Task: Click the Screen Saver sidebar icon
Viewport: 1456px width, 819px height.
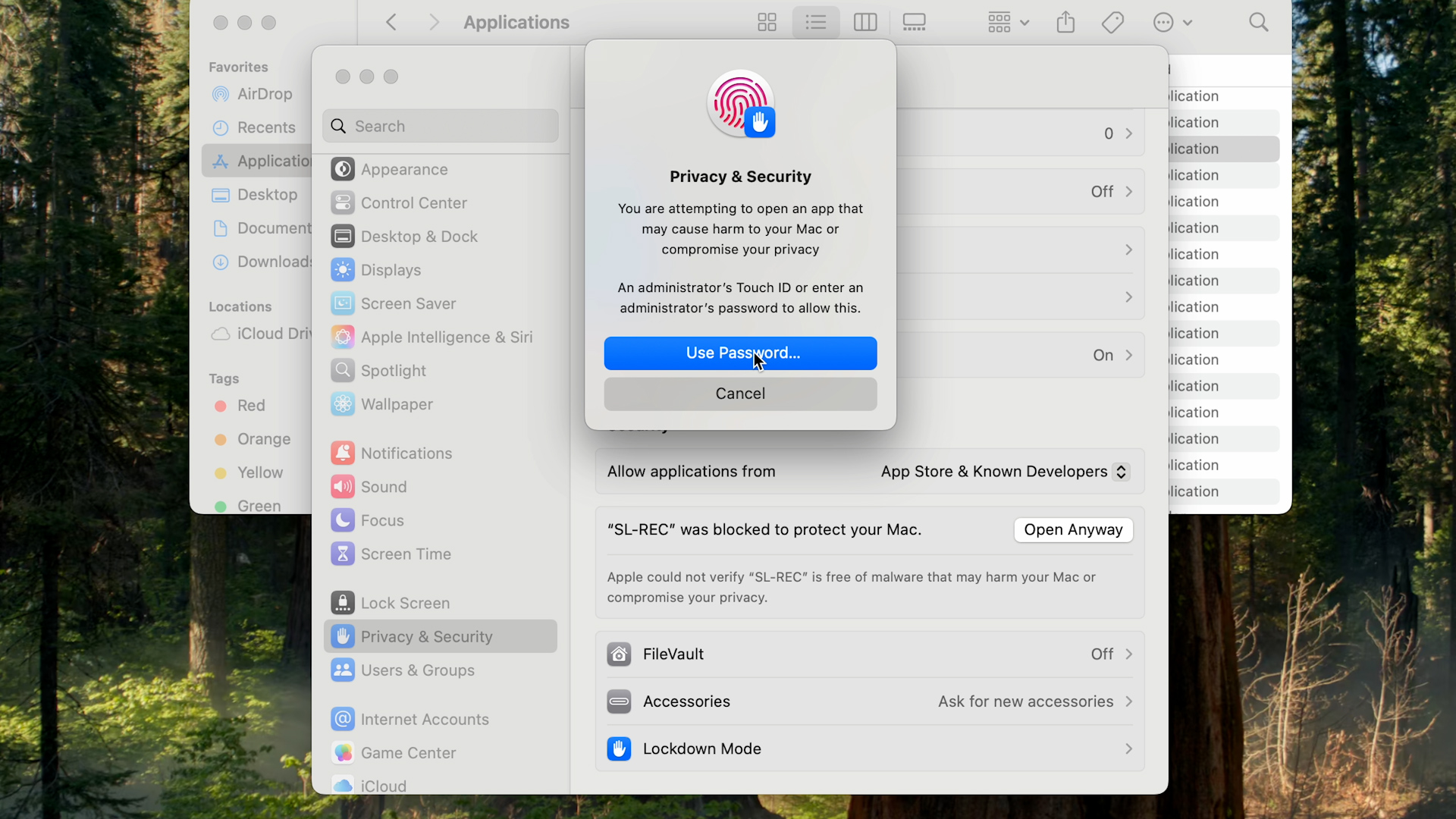Action: tap(343, 304)
